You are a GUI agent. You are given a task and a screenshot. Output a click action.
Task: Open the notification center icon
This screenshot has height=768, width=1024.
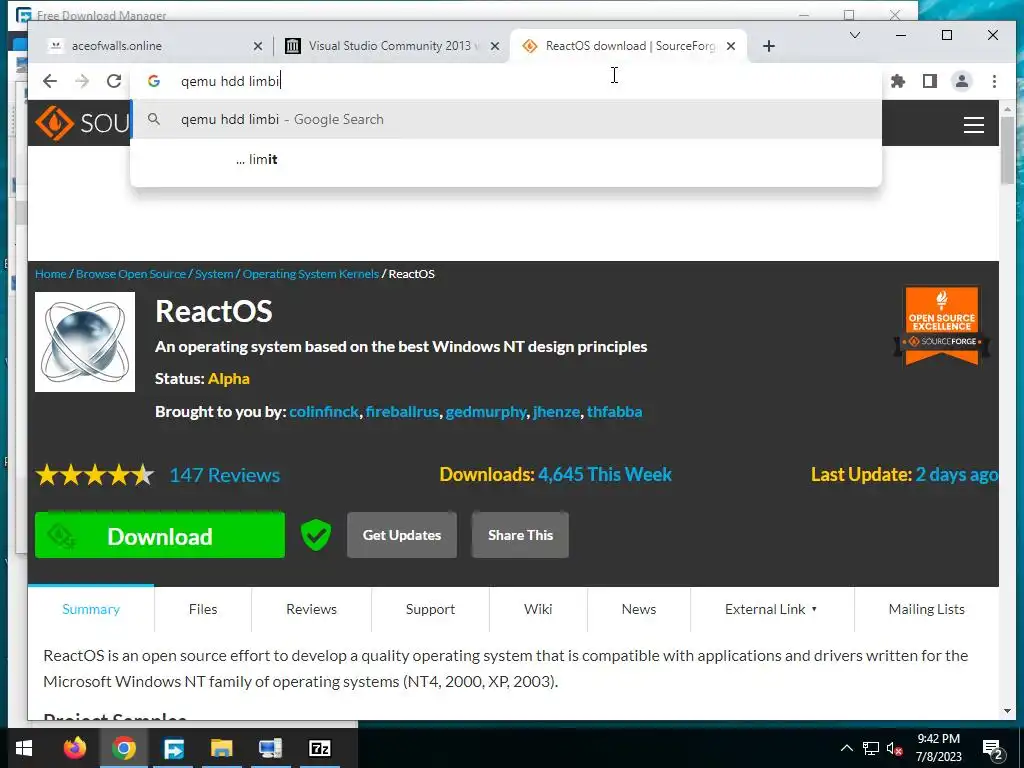993,749
